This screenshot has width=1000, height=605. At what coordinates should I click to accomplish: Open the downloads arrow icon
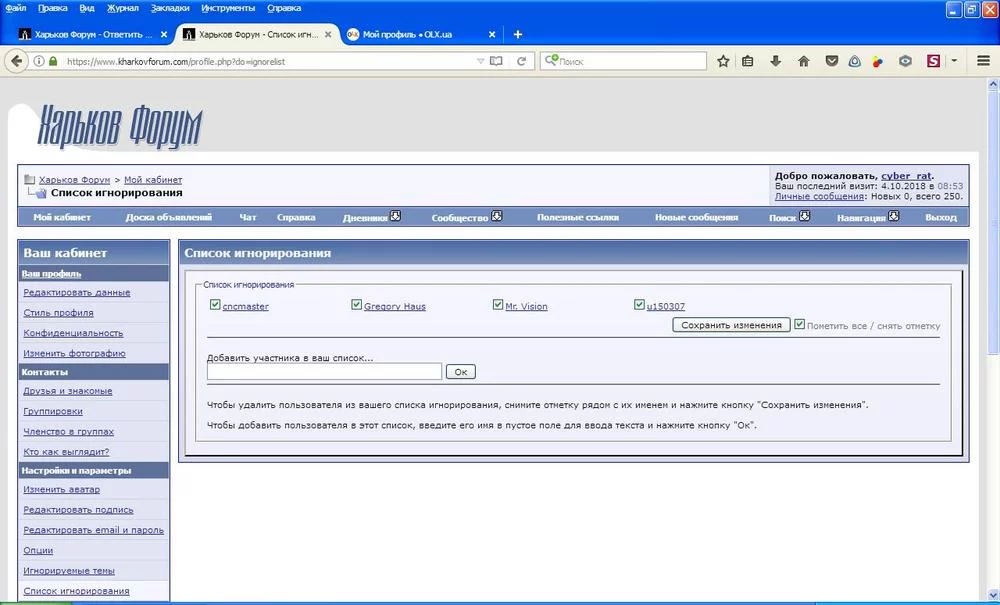coord(775,61)
